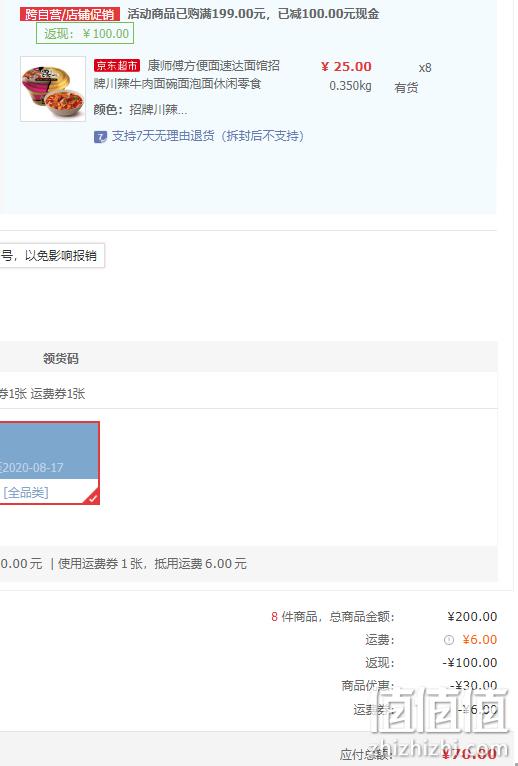518x766 pixels.
Task: Open the 康师傅方便面 product title link
Action: click(187, 74)
